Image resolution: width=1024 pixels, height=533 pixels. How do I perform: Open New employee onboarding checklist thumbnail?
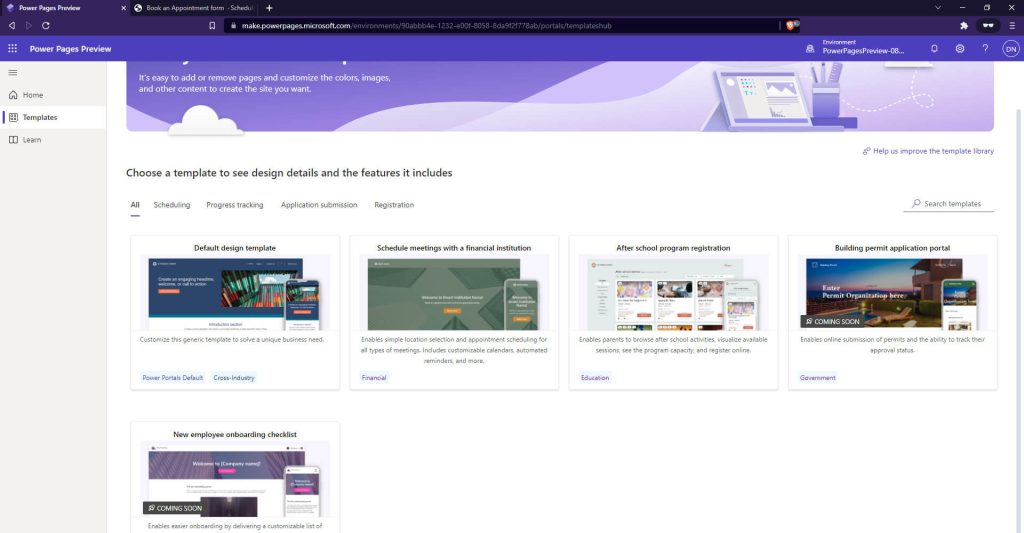pos(235,480)
